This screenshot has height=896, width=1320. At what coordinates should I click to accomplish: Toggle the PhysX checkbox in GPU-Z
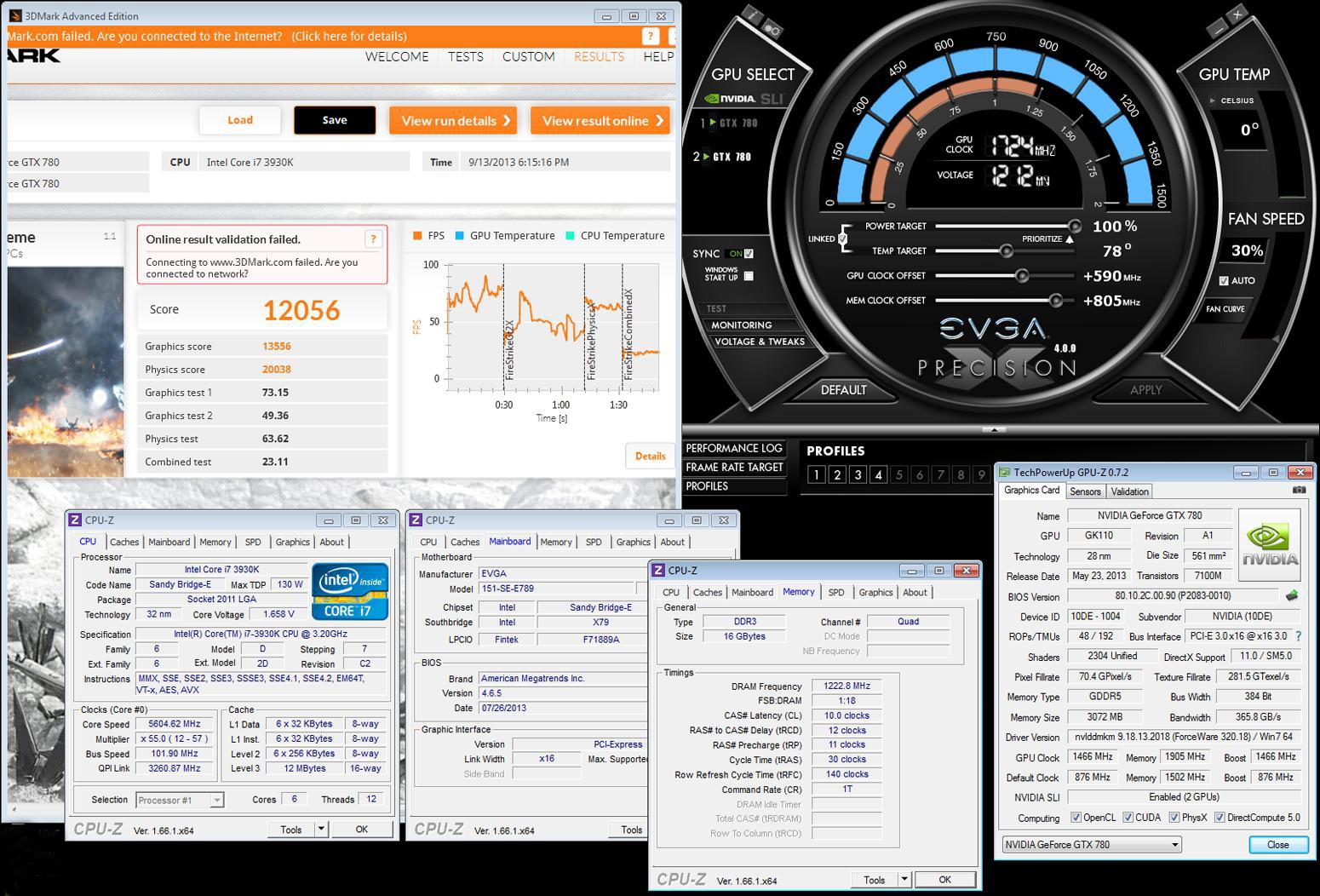point(1174,818)
